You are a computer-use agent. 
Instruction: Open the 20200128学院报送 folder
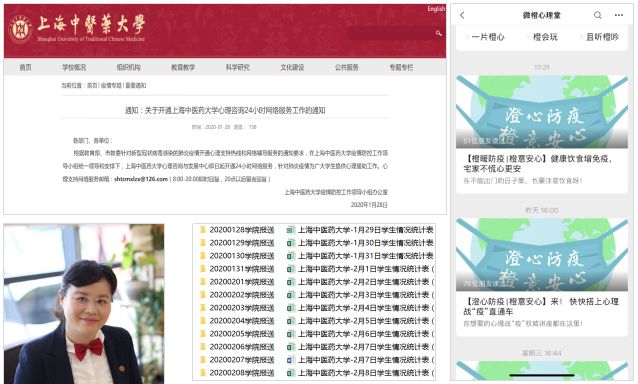238,230
